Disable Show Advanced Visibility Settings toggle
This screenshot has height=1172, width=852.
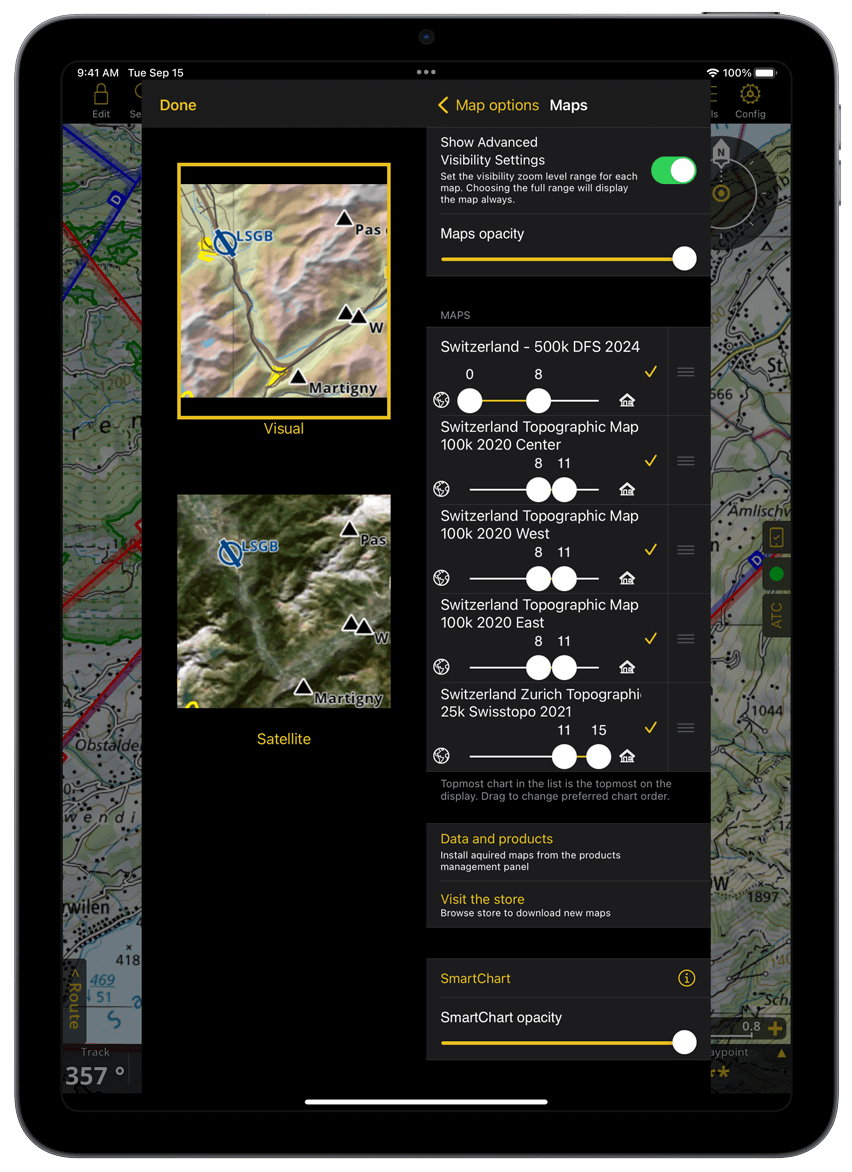click(673, 170)
